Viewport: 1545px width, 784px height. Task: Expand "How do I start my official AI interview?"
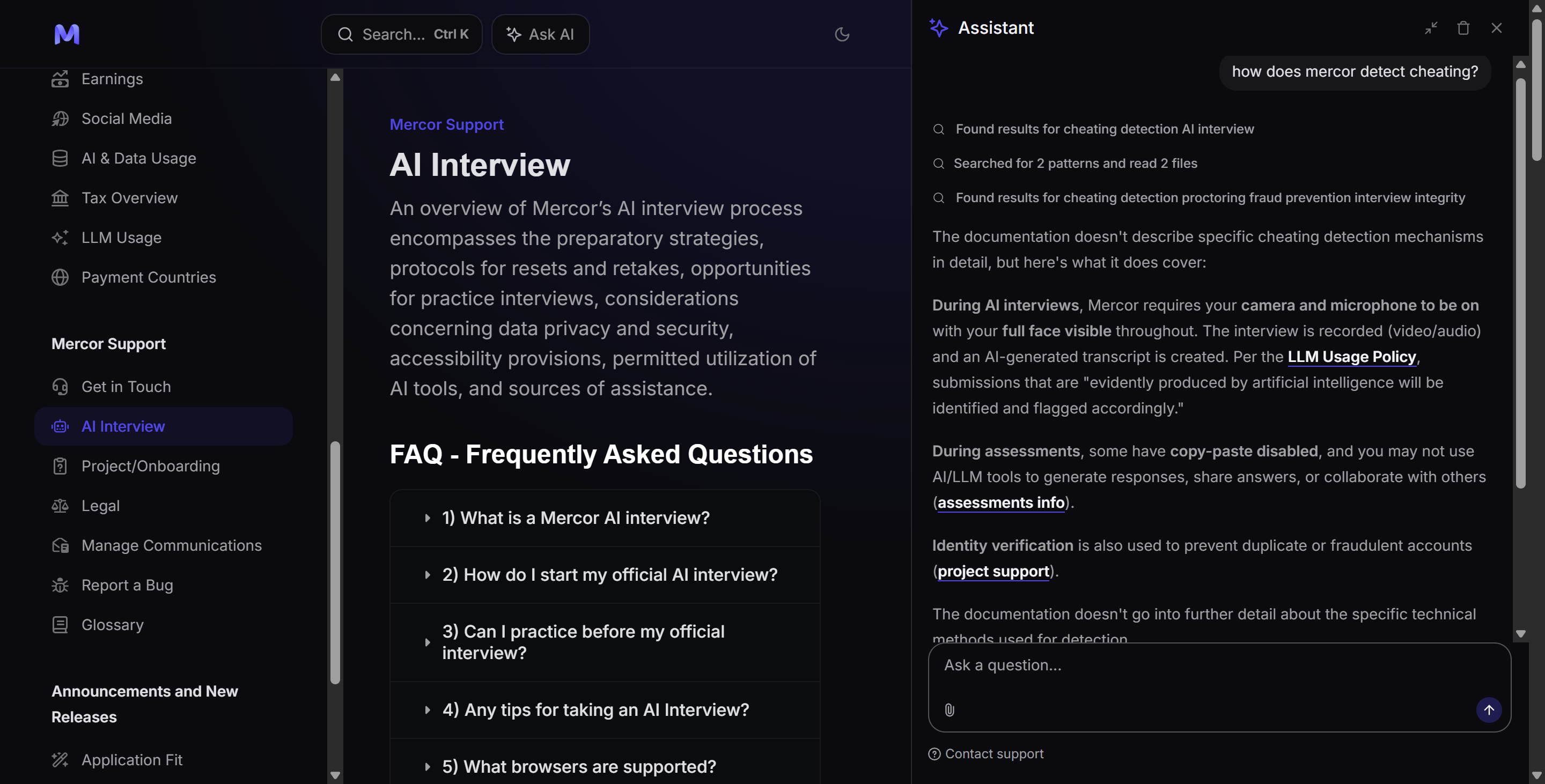click(x=609, y=575)
